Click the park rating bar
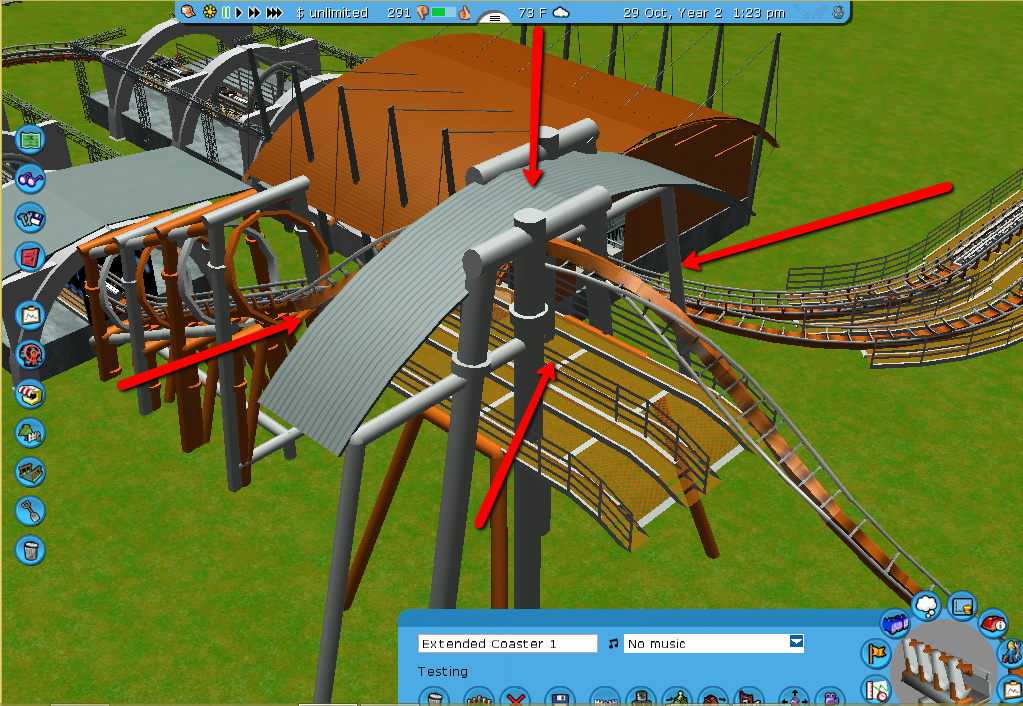Viewport: 1023px width, 706px height. click(444, 13)
